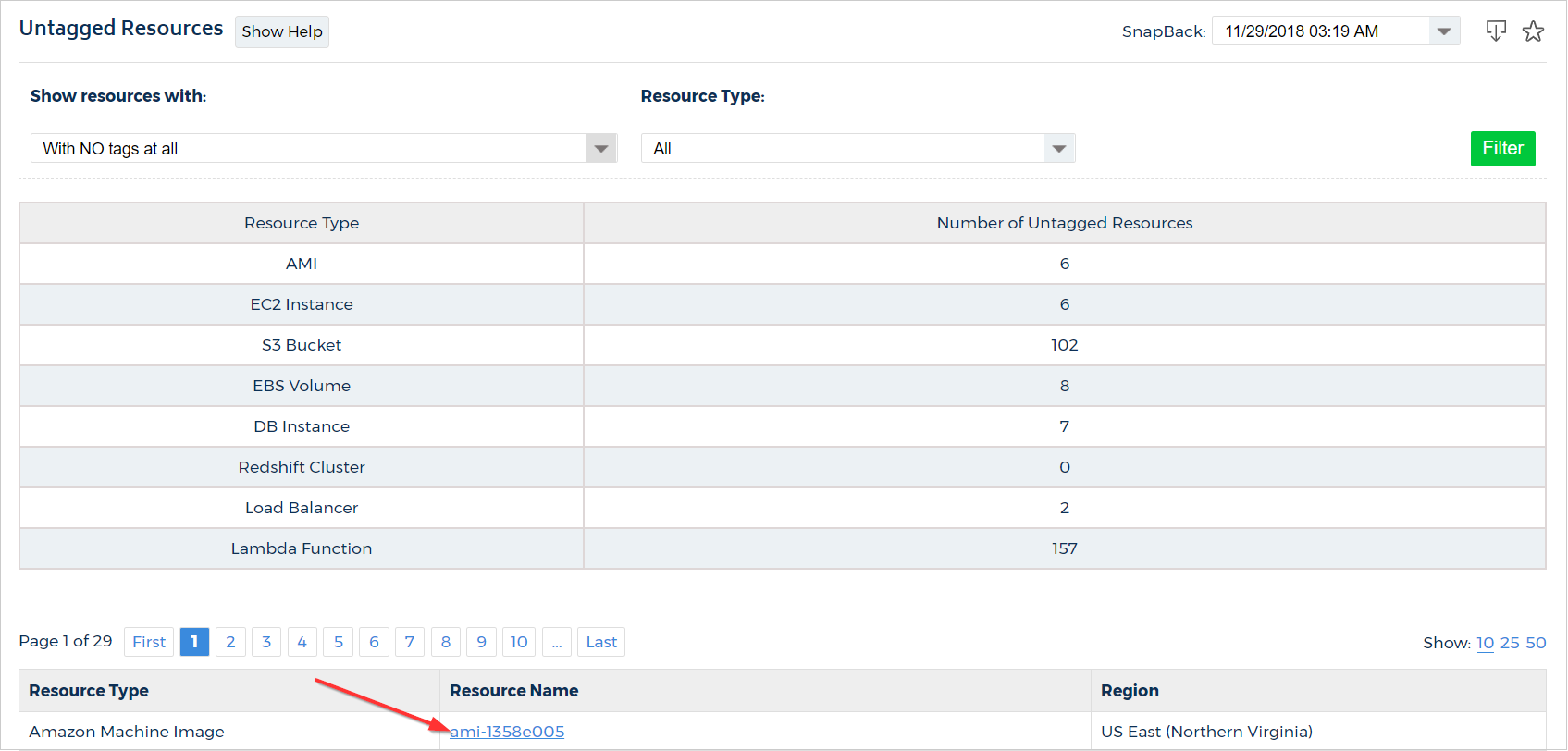
Task: Click the ellipsis pagination button
Action: 557,642
